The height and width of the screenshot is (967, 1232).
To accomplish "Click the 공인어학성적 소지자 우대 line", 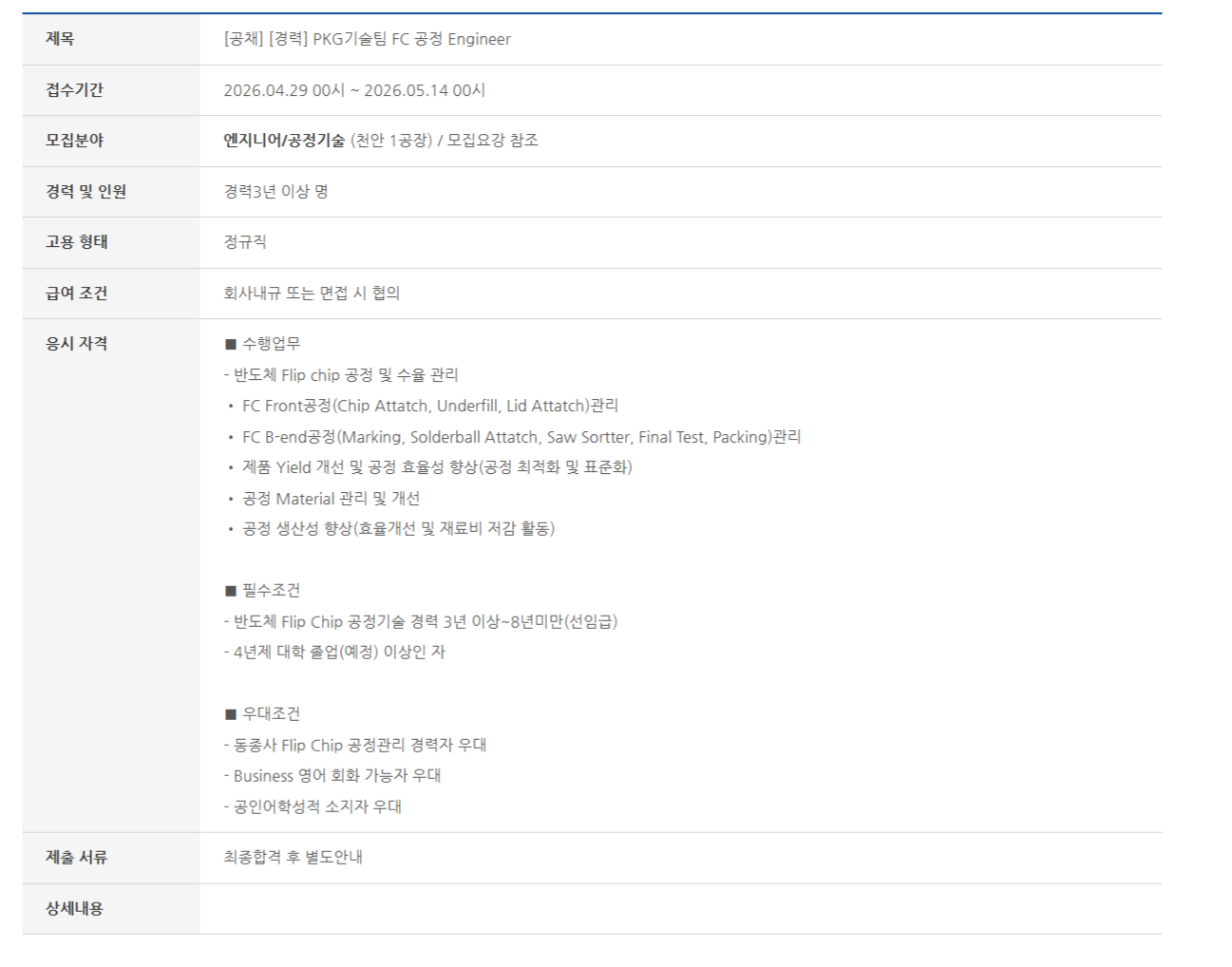I will pos(313,807).
